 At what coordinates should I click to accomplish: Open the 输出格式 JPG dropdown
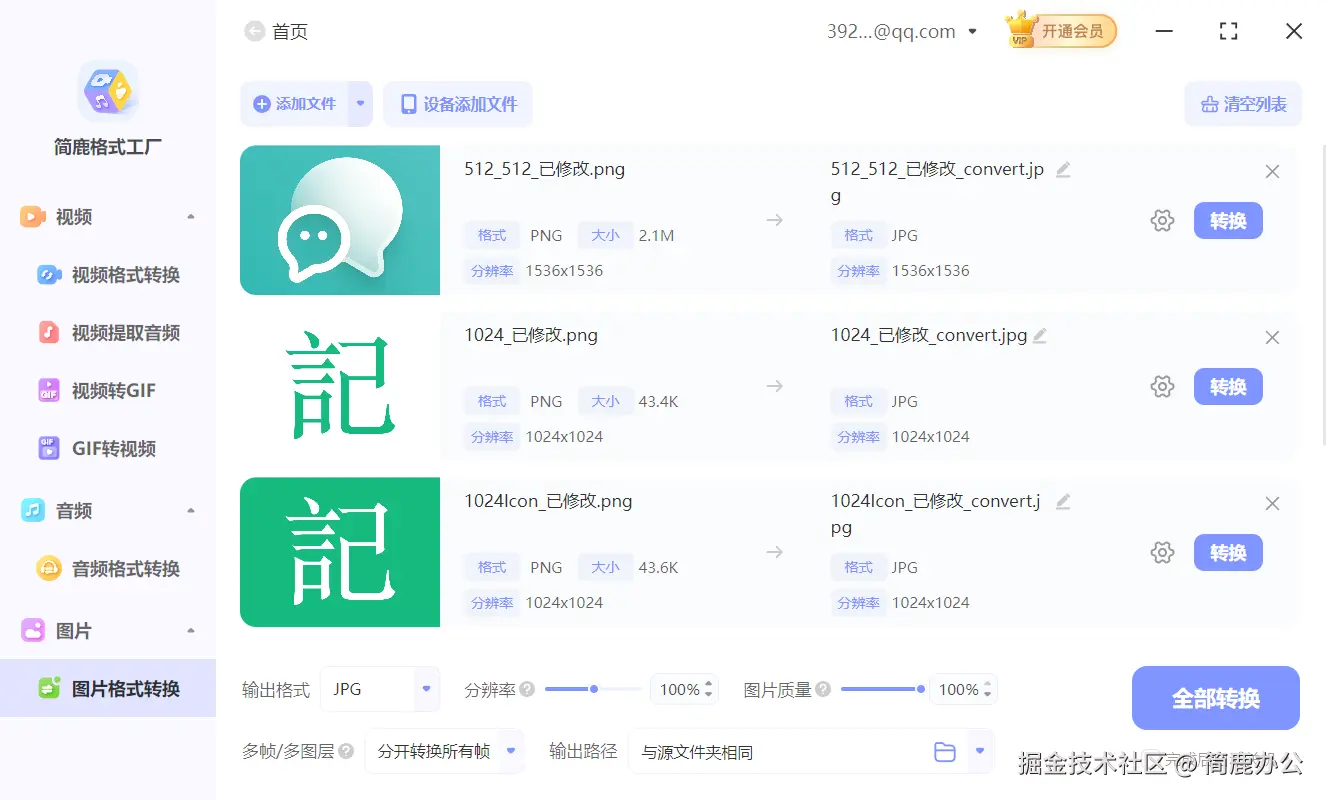pyautogui.click(x=380, y=689)
